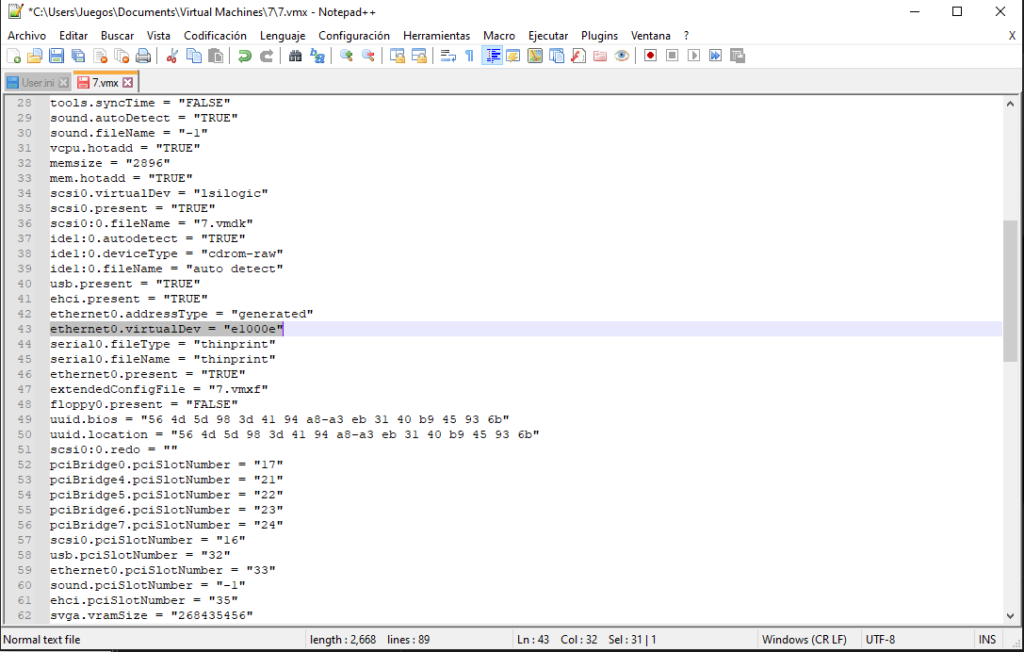
Task: Toggle the INS insert mode indicator
Action: (x=987, y=640)
